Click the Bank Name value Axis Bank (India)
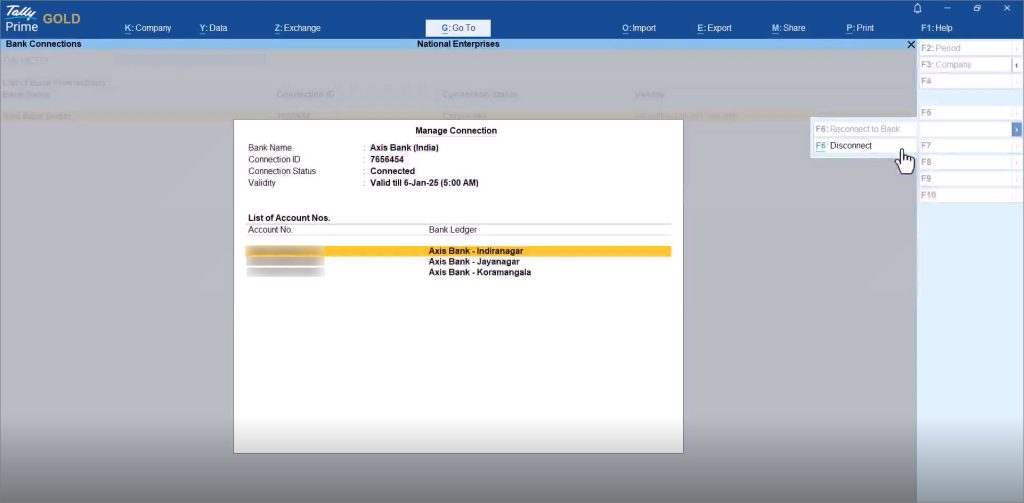 pos(404,148)
